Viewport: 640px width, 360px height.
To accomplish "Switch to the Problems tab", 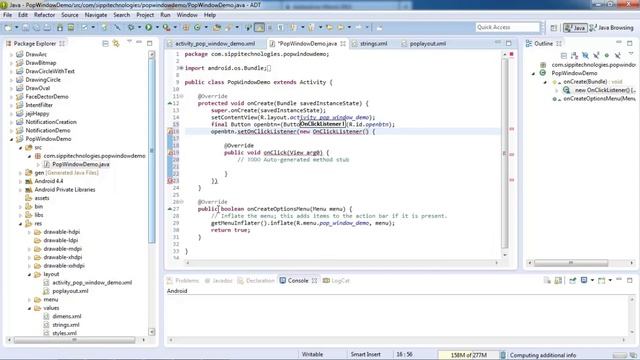I will pos(183,281).
